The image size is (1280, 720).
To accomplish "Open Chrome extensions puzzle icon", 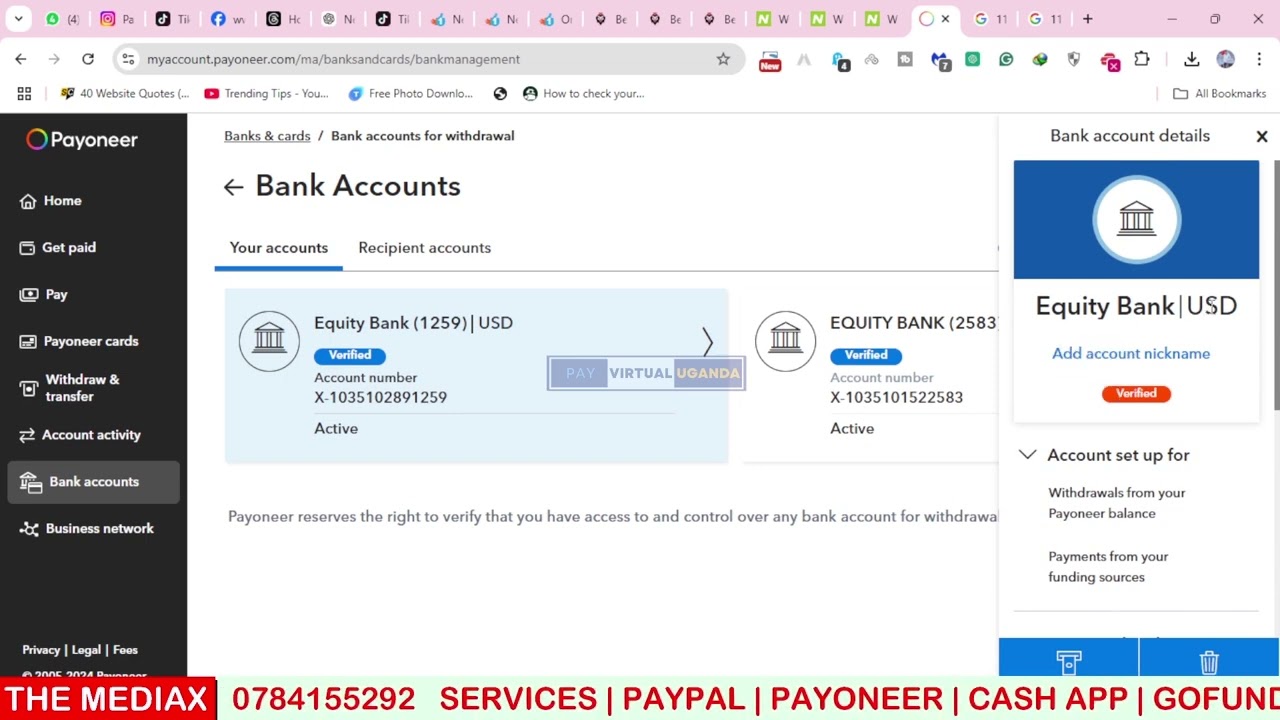I will click(1141, 59).
